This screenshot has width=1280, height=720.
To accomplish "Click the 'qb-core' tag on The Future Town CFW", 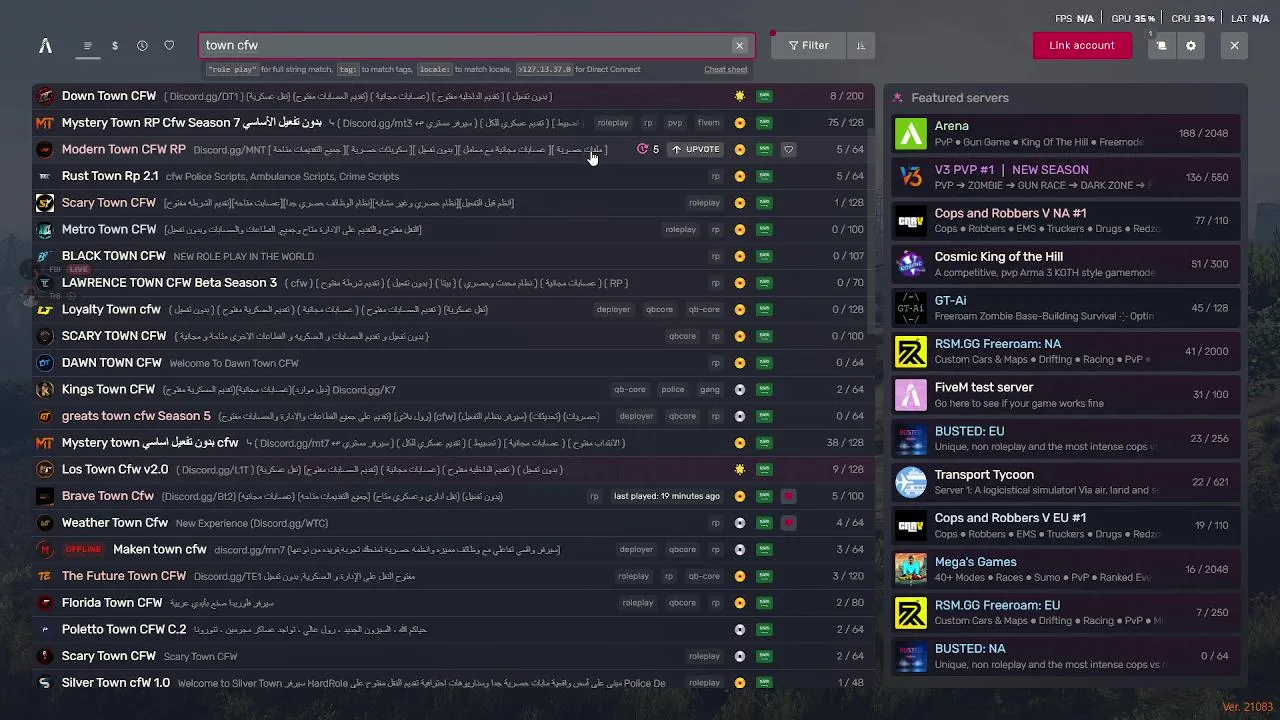I will (x=704, y=576).
